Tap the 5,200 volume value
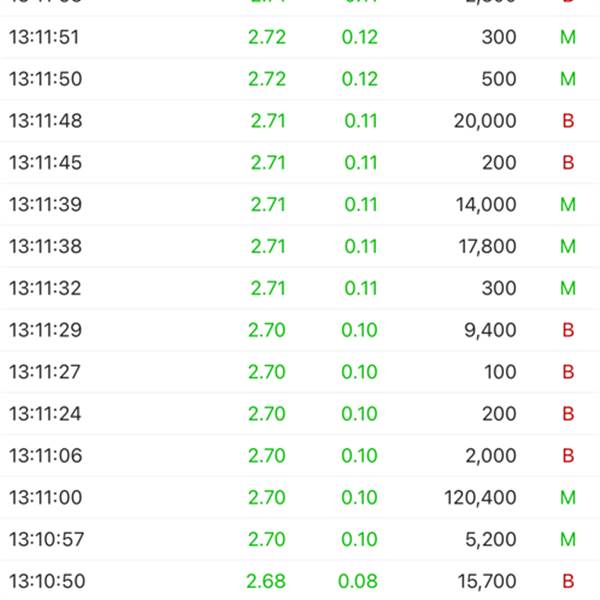Screen dimensions: 600x600 [x=490, y=540]
